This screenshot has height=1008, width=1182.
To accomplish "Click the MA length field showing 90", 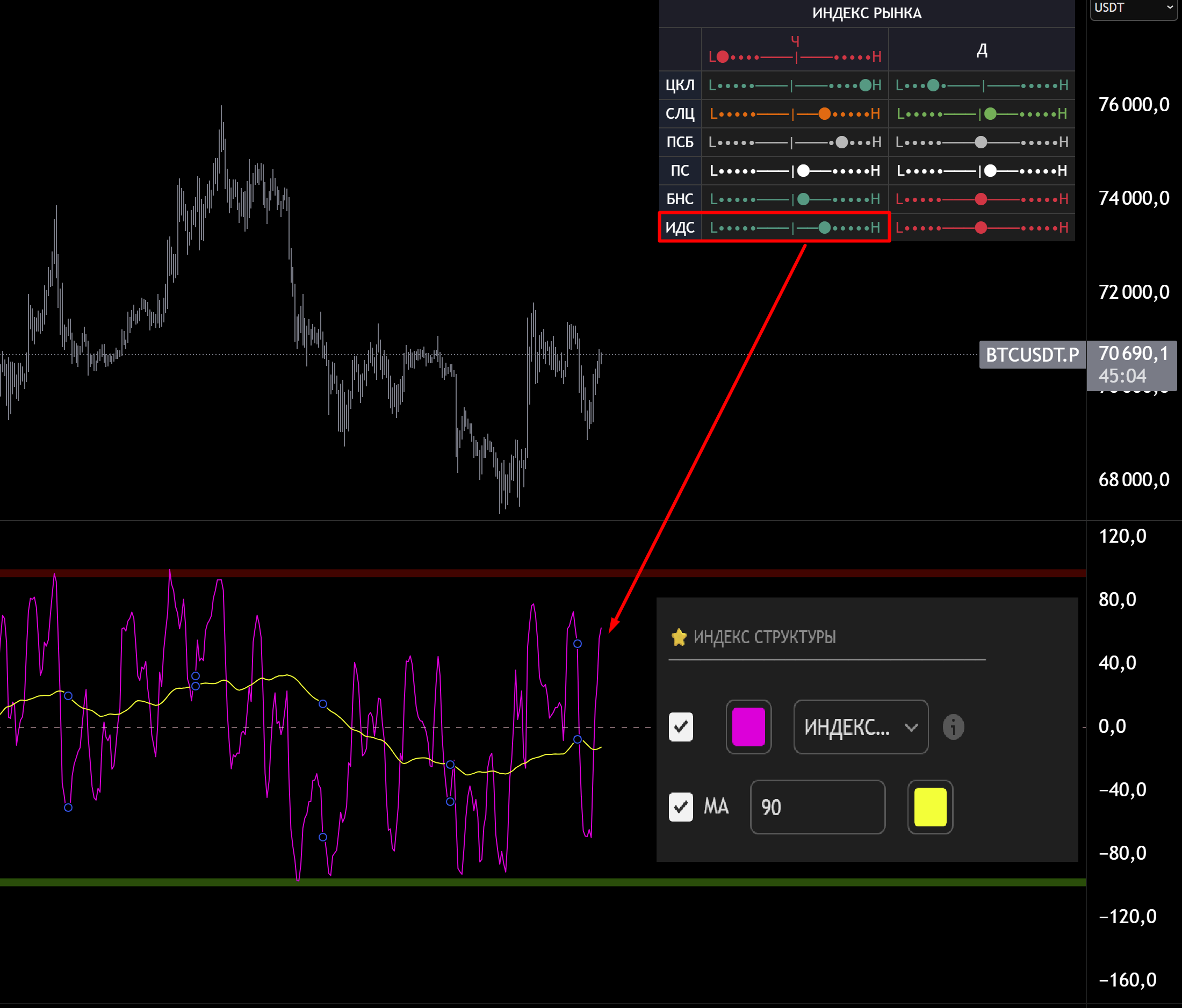I will click(817, 807).
